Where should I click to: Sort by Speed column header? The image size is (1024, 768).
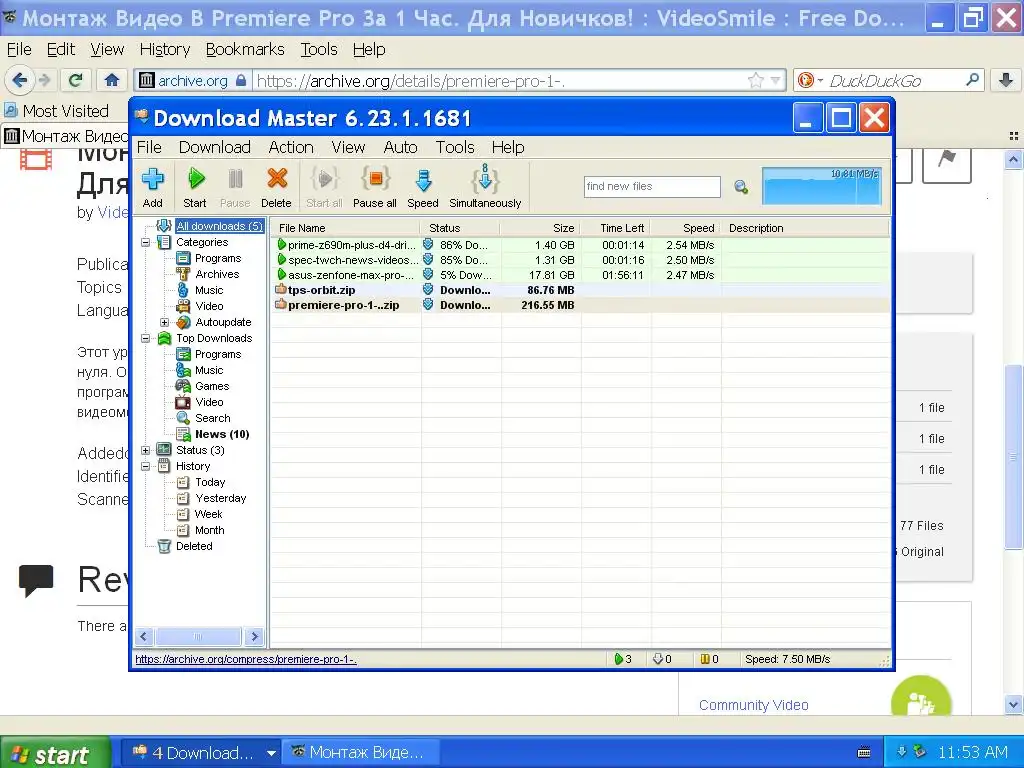point(686,228)
